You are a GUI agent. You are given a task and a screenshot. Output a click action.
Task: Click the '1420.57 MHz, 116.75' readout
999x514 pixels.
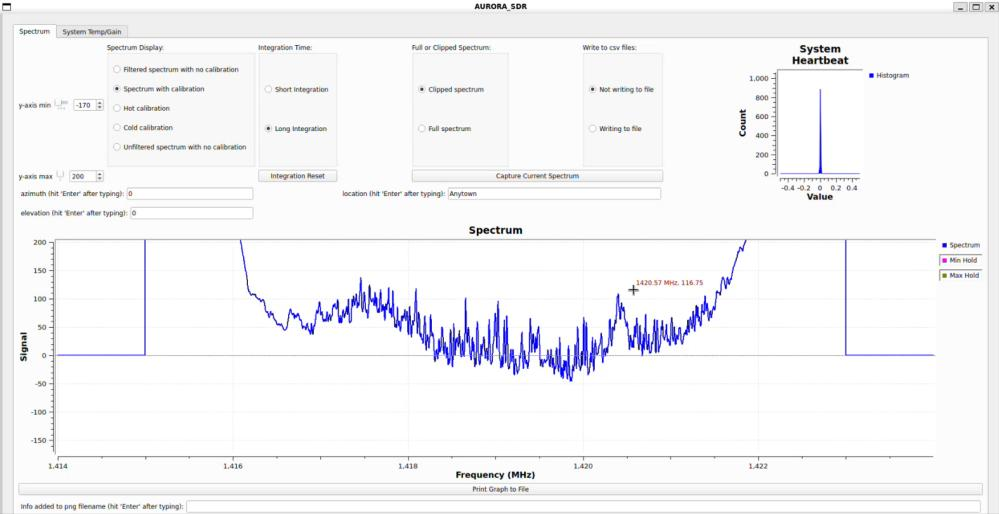click(x=670, y=283)
